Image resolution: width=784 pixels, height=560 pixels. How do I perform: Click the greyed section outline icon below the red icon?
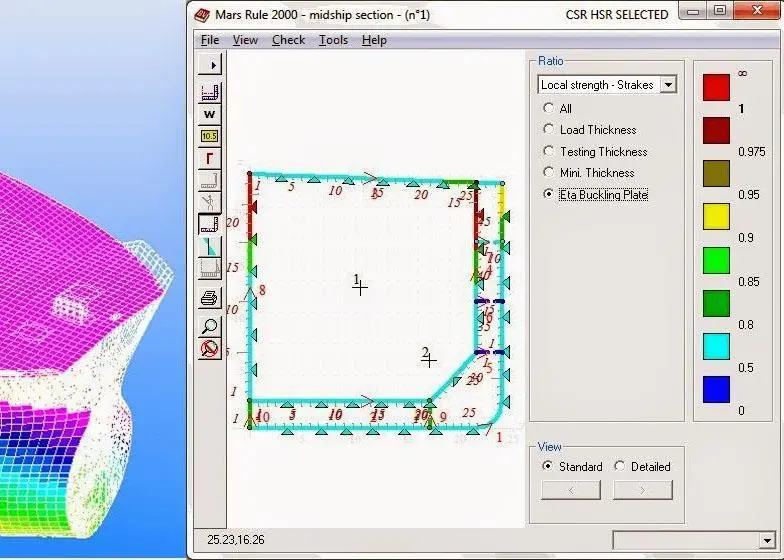(210, 180)
